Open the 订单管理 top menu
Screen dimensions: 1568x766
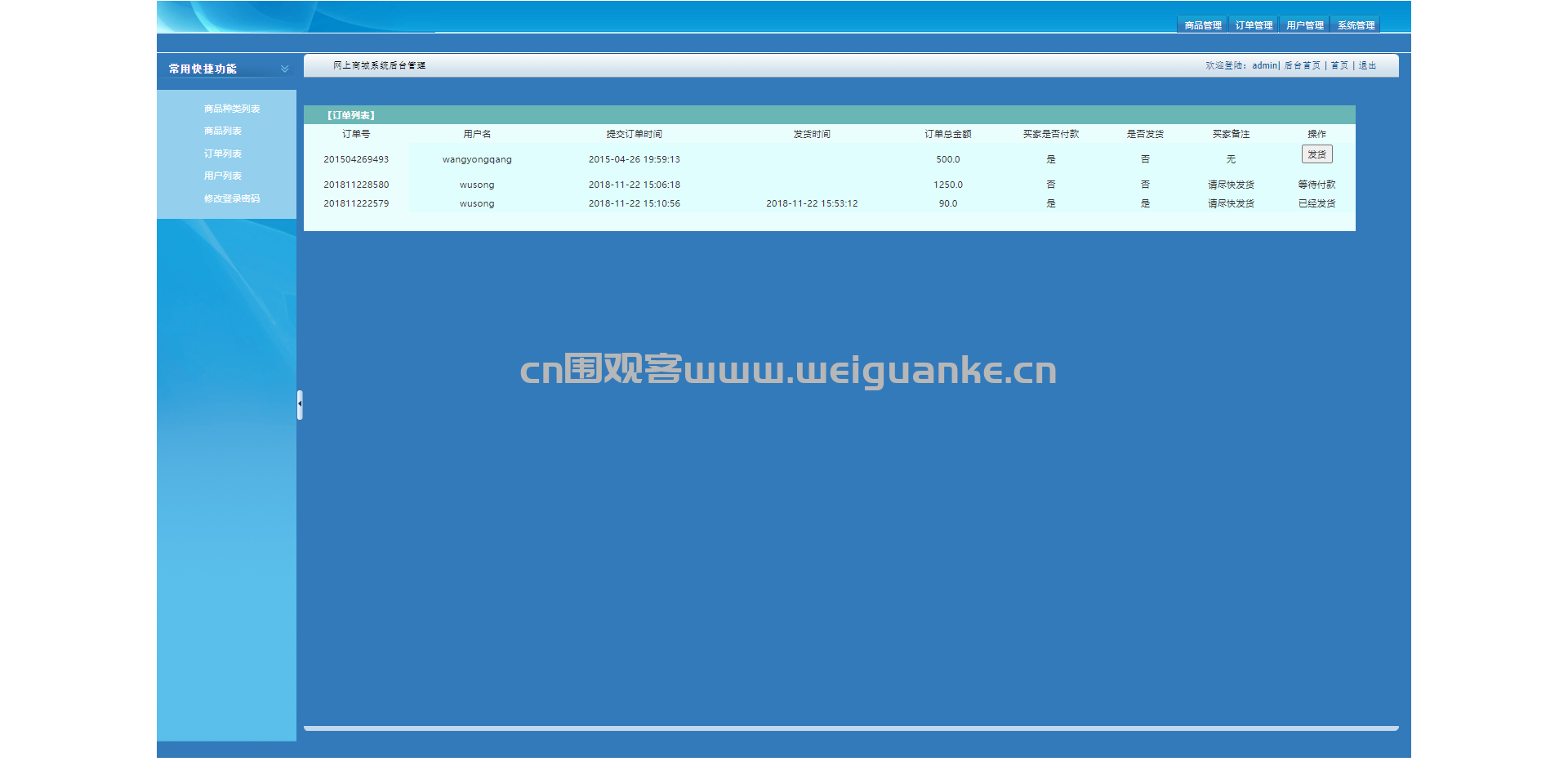click(1254, 25)
